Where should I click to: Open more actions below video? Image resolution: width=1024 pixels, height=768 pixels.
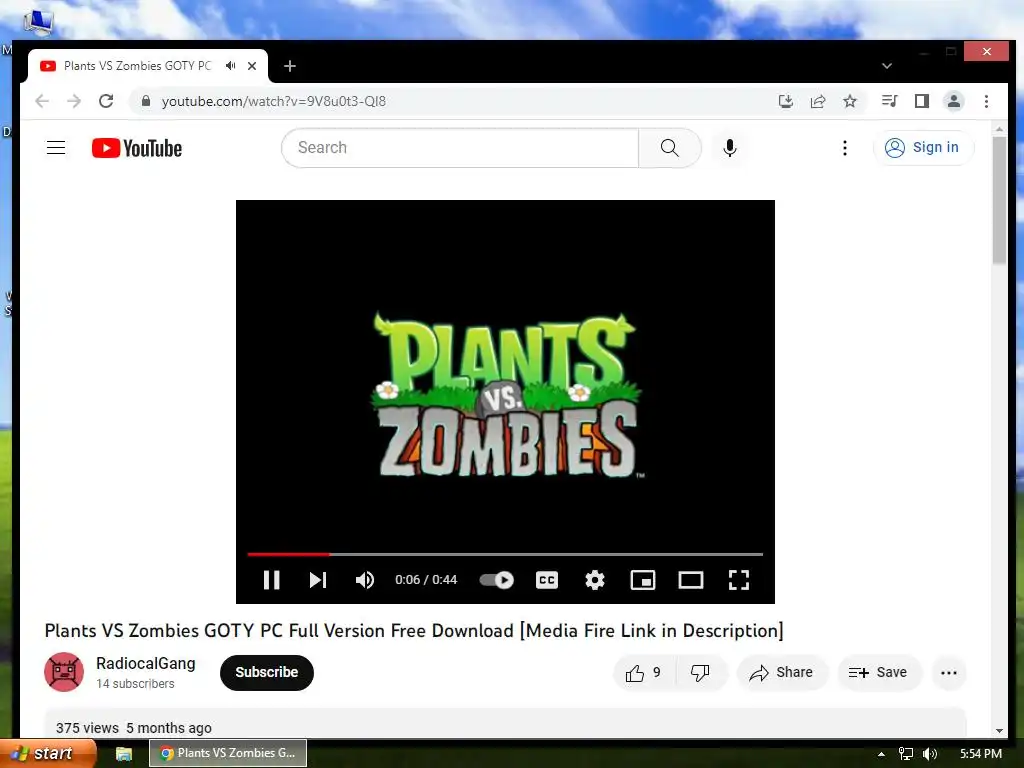click(949, 673)
